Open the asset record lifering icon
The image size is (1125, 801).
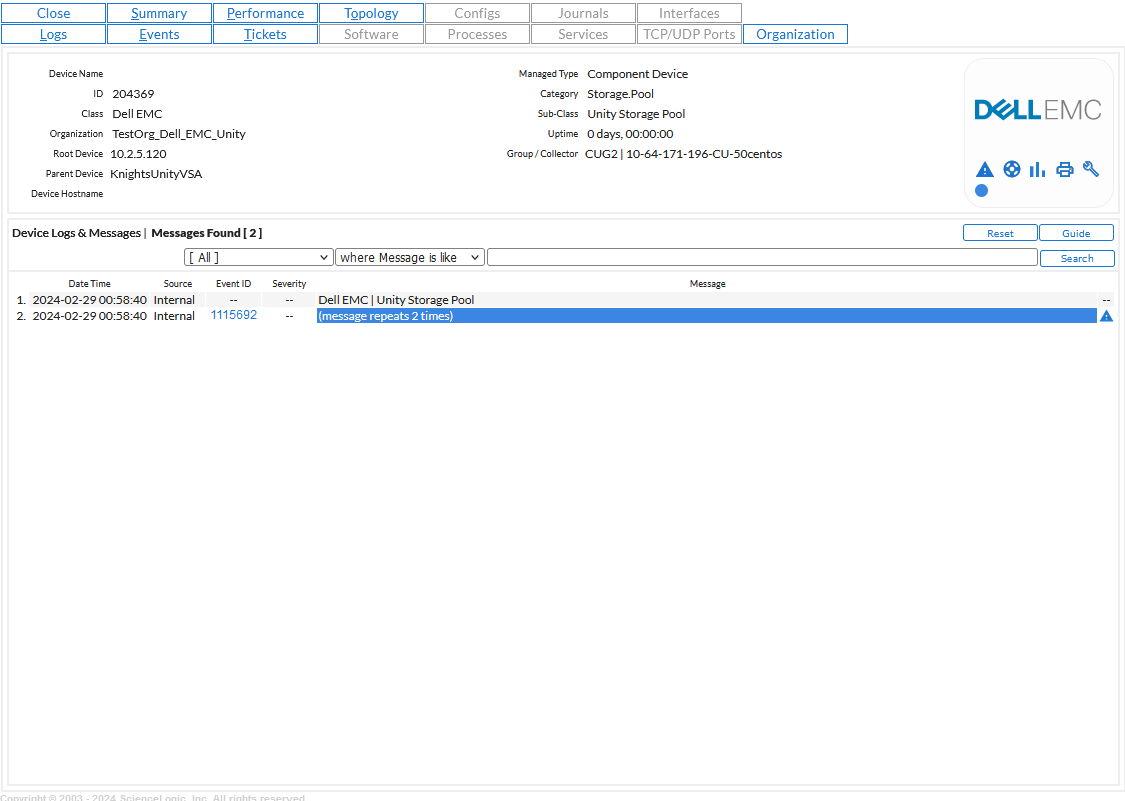[x=1011, y=169]
